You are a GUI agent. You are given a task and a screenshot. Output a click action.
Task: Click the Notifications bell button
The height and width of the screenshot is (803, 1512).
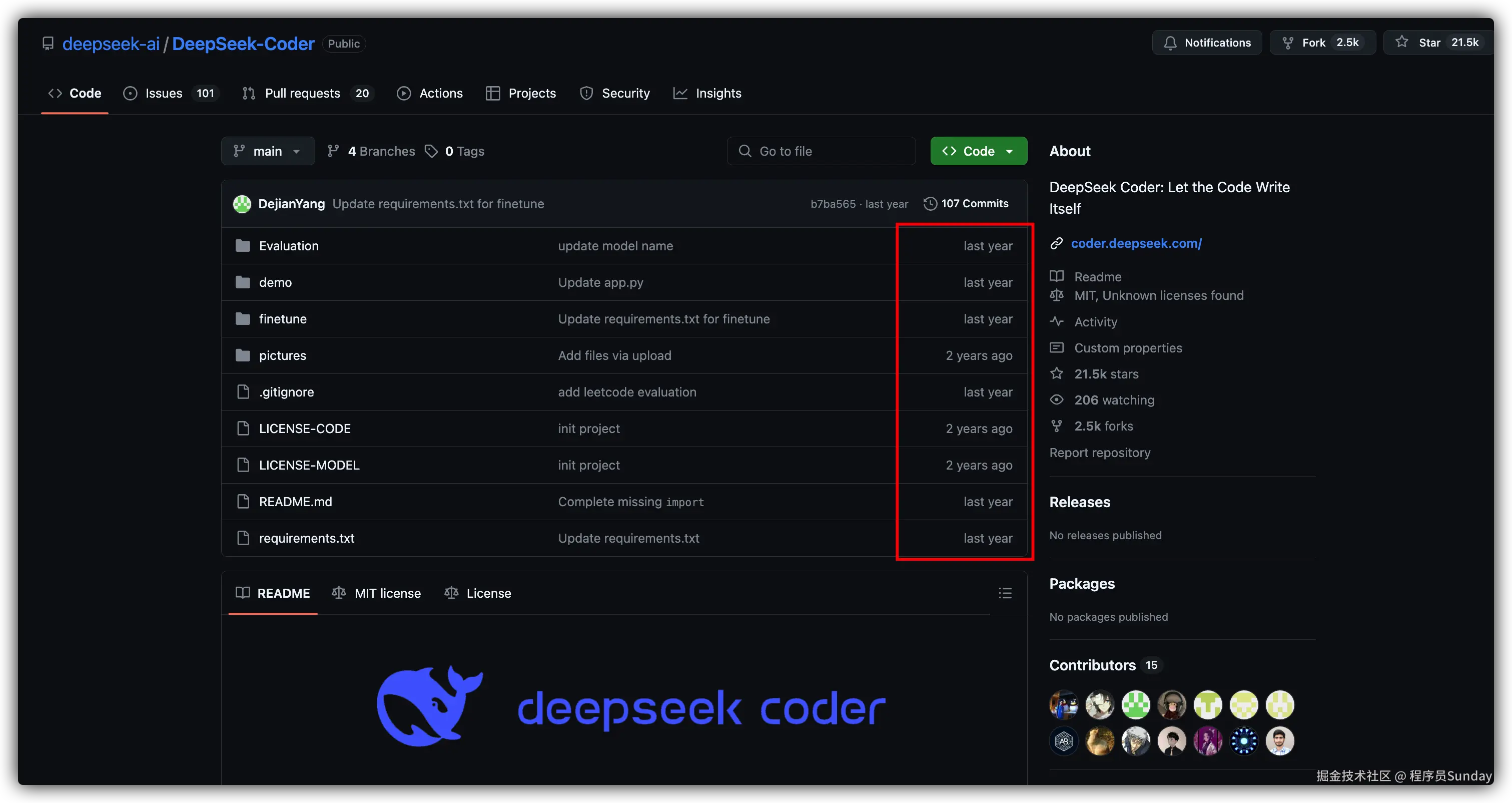[1207, 42]
